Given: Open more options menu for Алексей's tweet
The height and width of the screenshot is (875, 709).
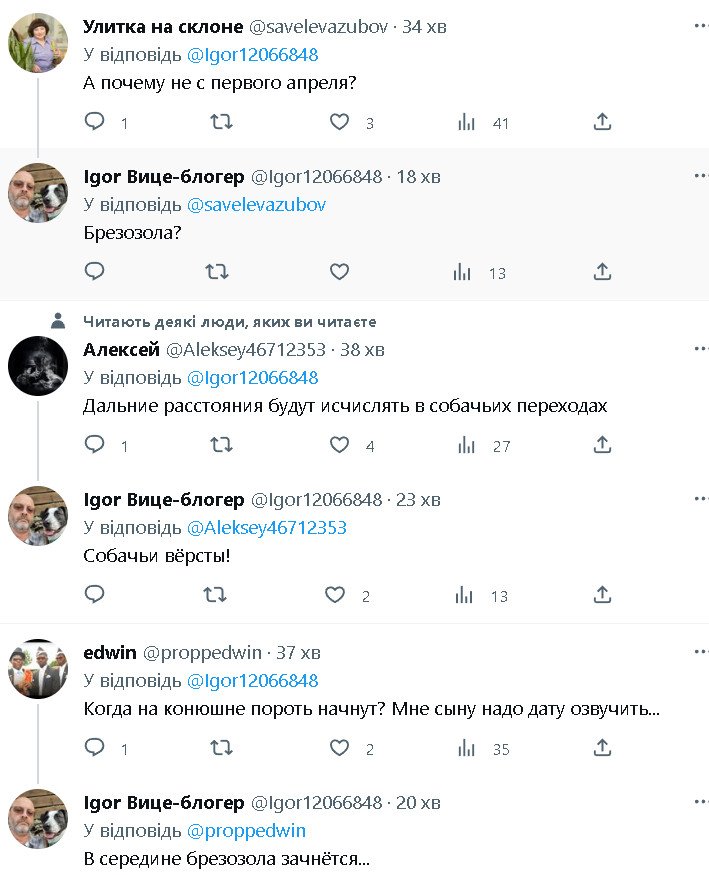Looking at the screenshot, I should (700, 349).
